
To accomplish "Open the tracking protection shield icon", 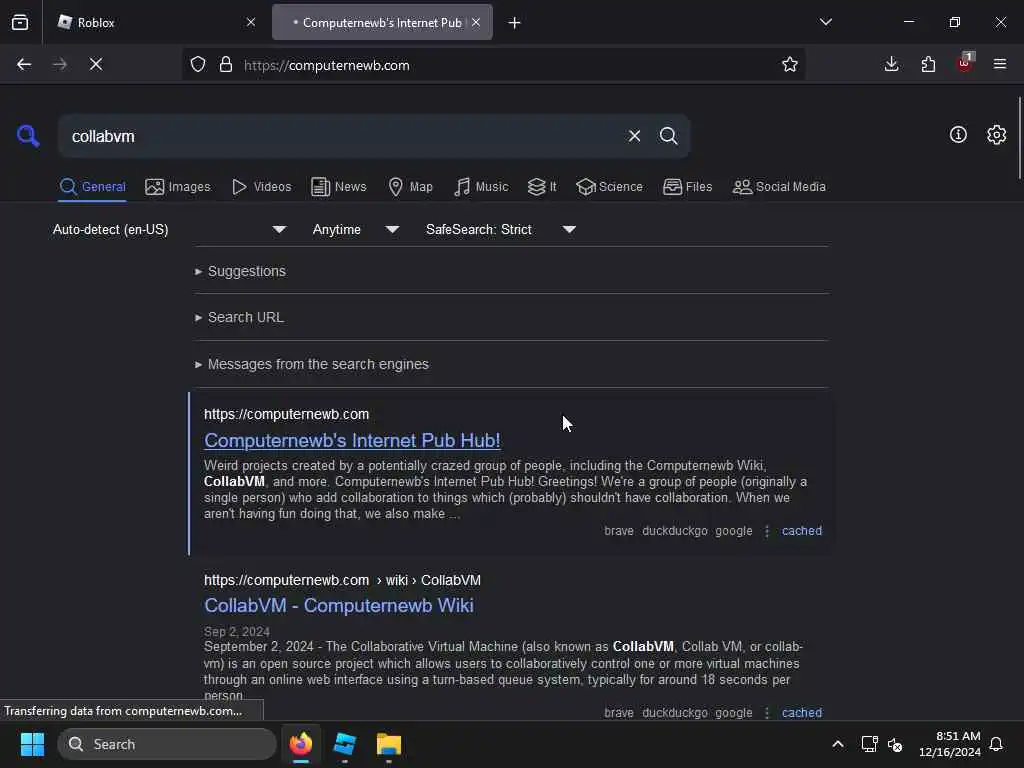I will tap(198, 65).
